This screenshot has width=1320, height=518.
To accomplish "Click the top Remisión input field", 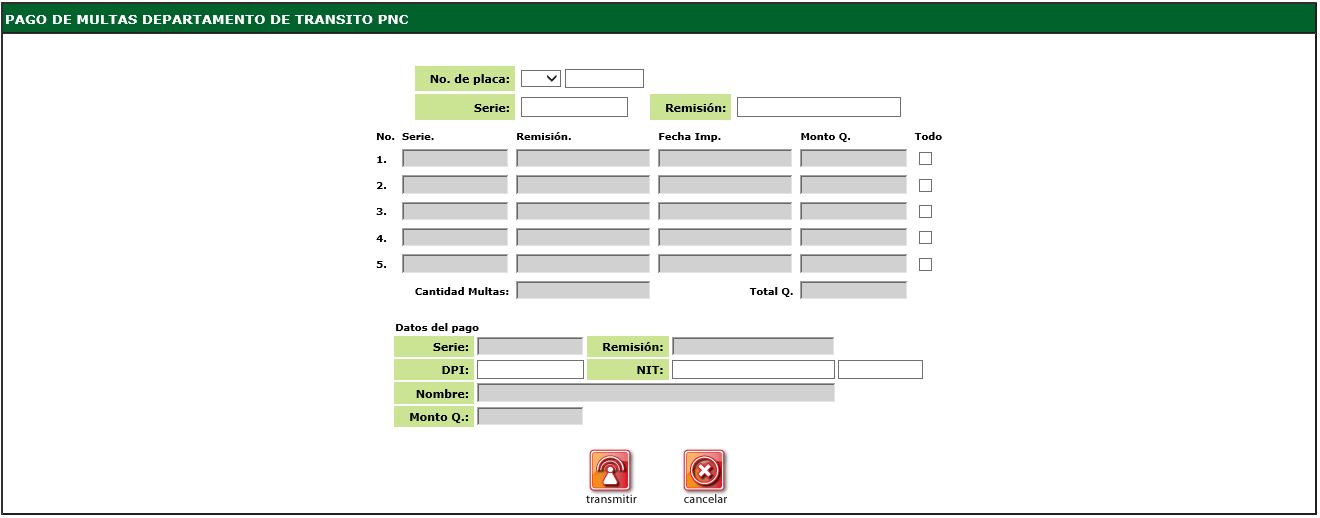I will click(818, 107).
